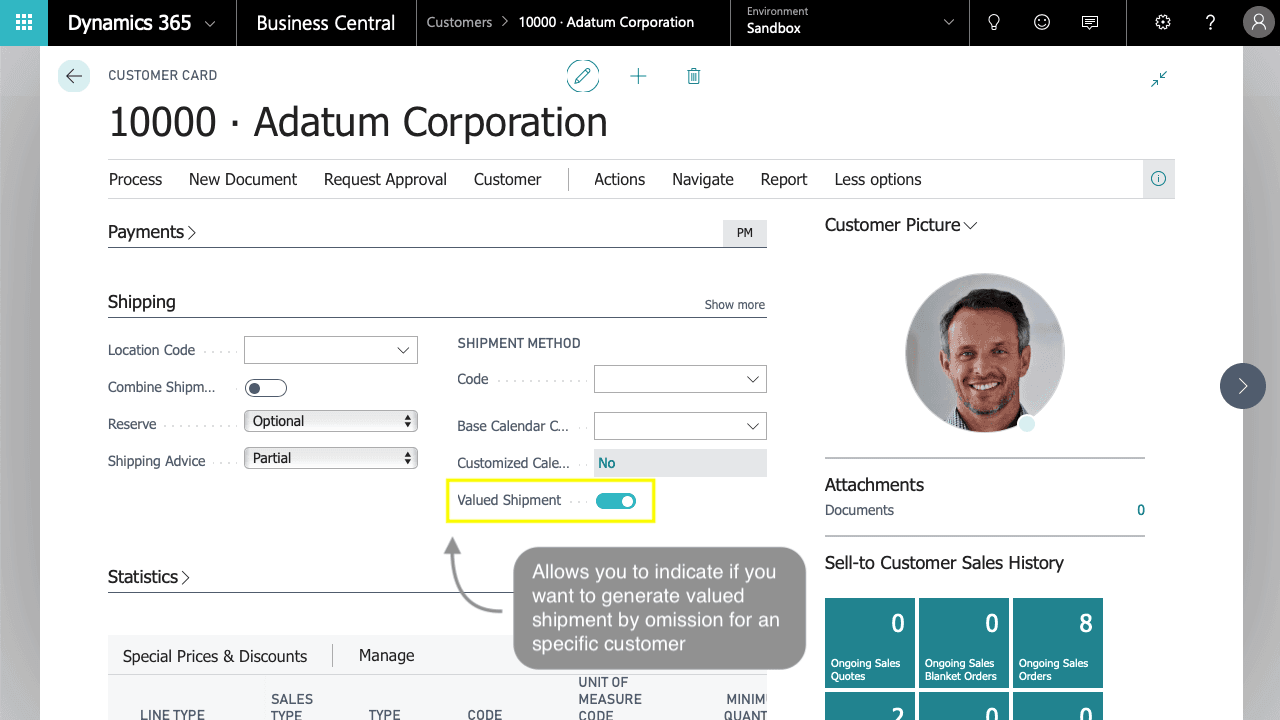The width and height of the screenshot is (1280, 720).
Task: Collapse page using the shrink arrows icon
Action: click(x=1159, y=79)
